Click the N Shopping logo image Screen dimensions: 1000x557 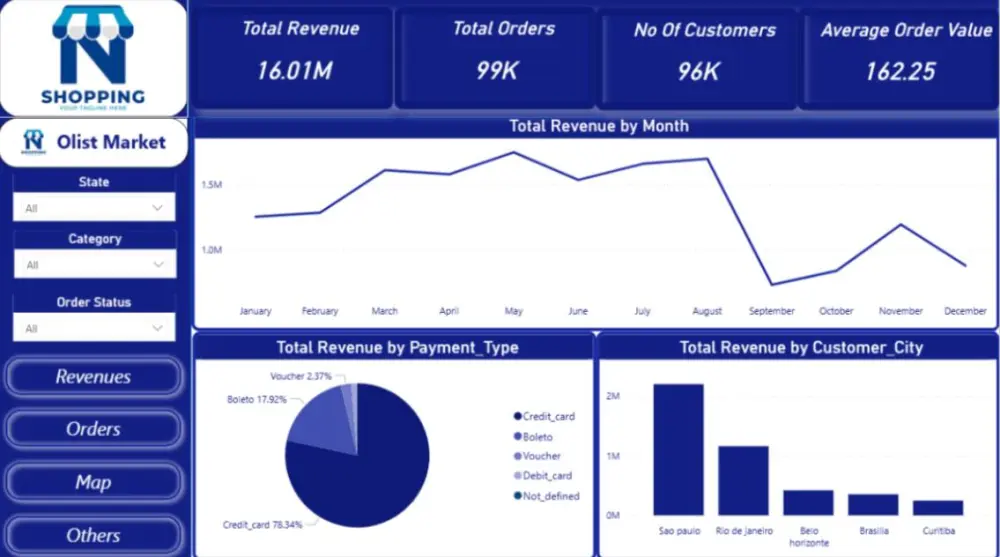pyautogui.click(x=93, y=58)
